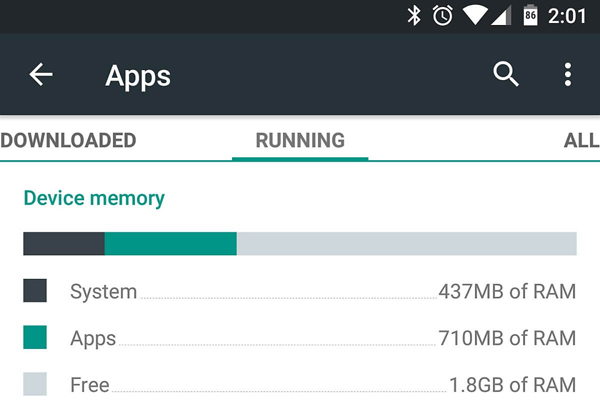Tap the back arrow icon
Image resolution: width=600 pixels, height=409 pixels.
(41, 74)
